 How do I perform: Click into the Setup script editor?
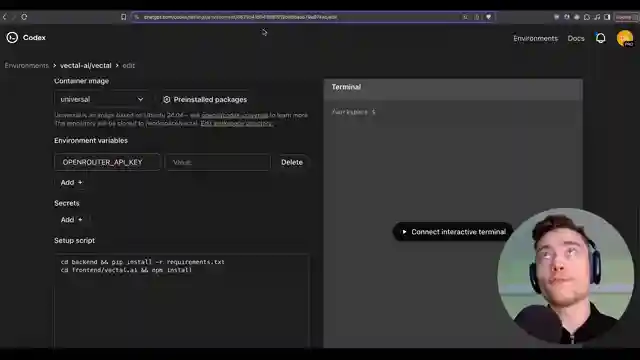[x=182, y=301]
